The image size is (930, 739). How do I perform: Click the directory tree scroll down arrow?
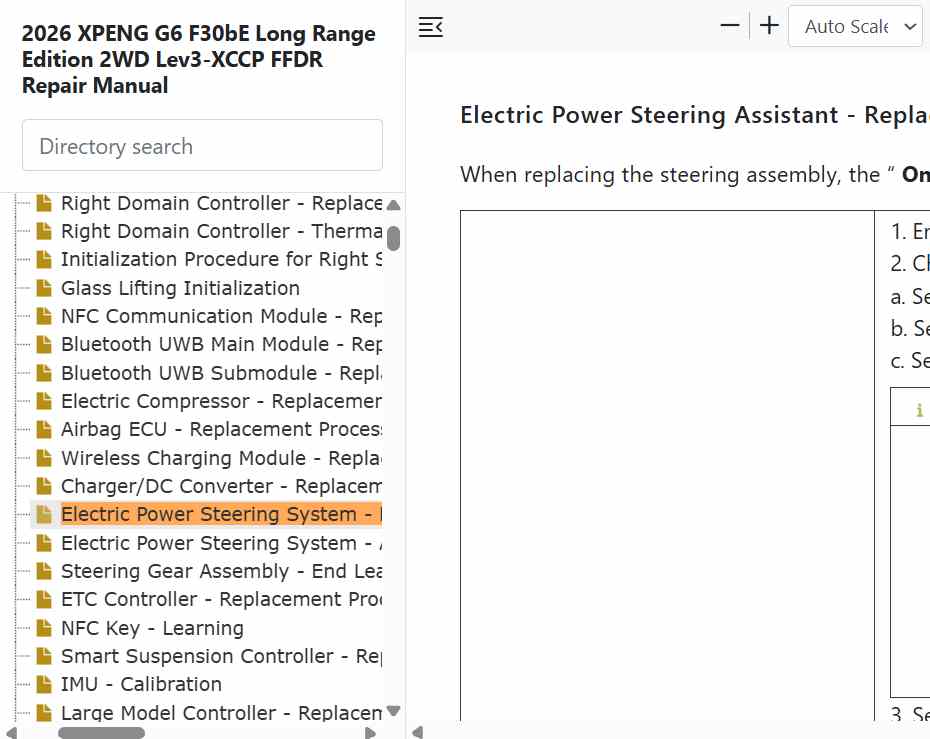tap(393, 710)
